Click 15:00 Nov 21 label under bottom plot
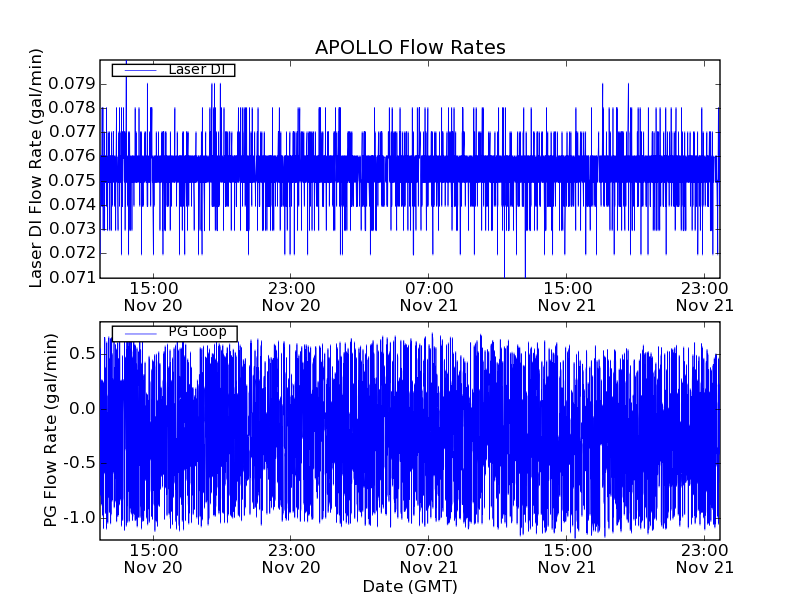This screenshot has height=600, width=800. [567, 559]
